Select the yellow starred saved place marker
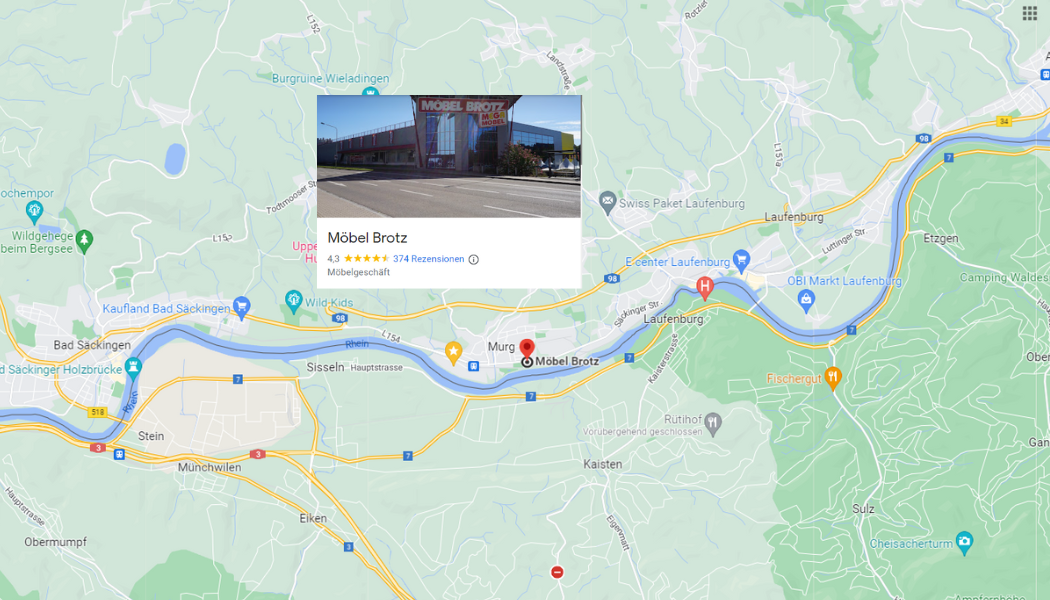Screen dimensions: 1050x600 (x=453, y=352)
